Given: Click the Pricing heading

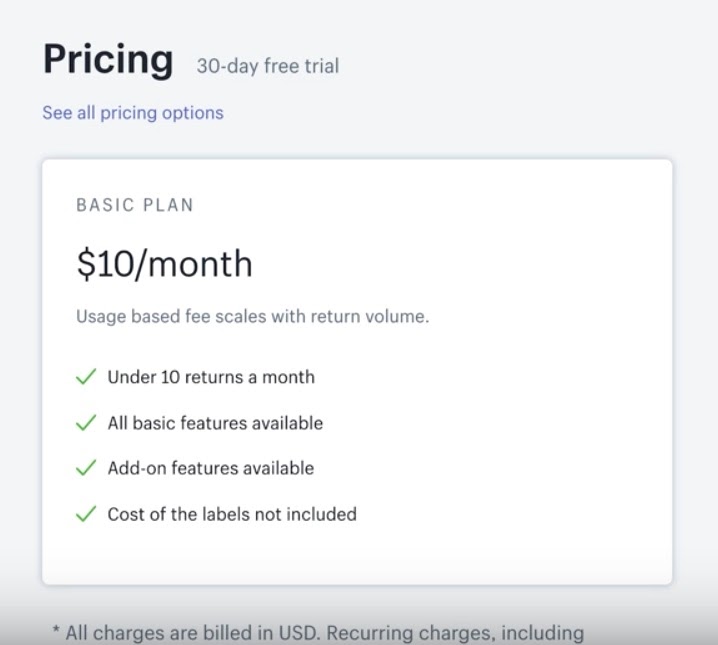Looking at the screenshot, I should pyautogui.click(x=108, y=60).
